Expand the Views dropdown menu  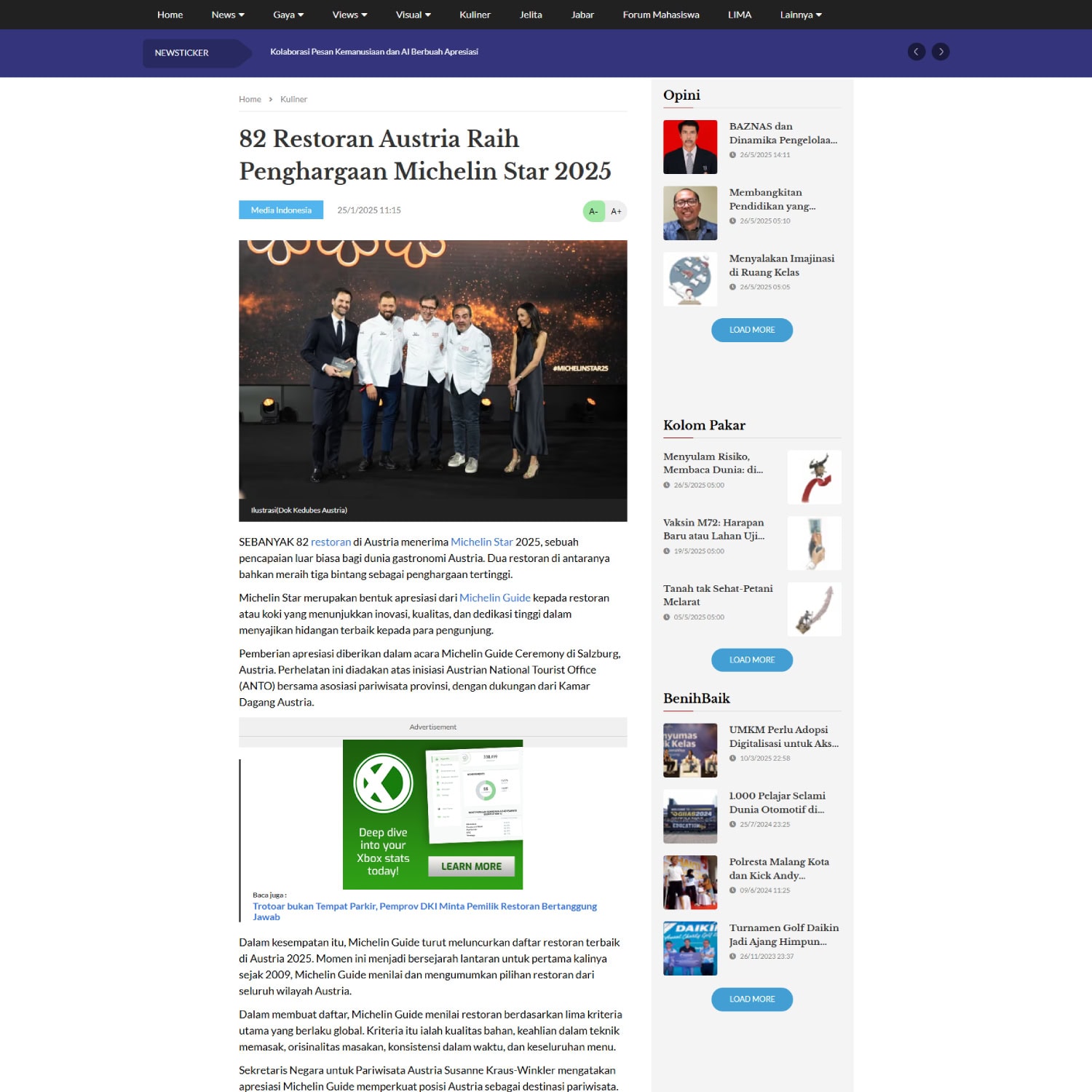coord(349,15)
